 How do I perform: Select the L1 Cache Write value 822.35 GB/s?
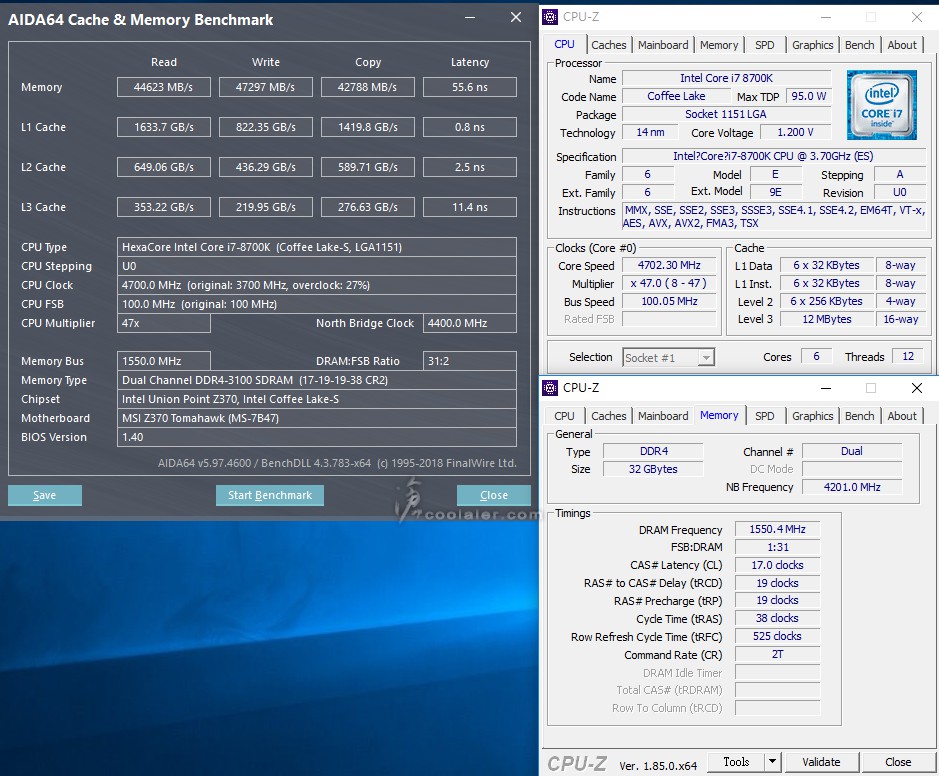coord(265,127)
